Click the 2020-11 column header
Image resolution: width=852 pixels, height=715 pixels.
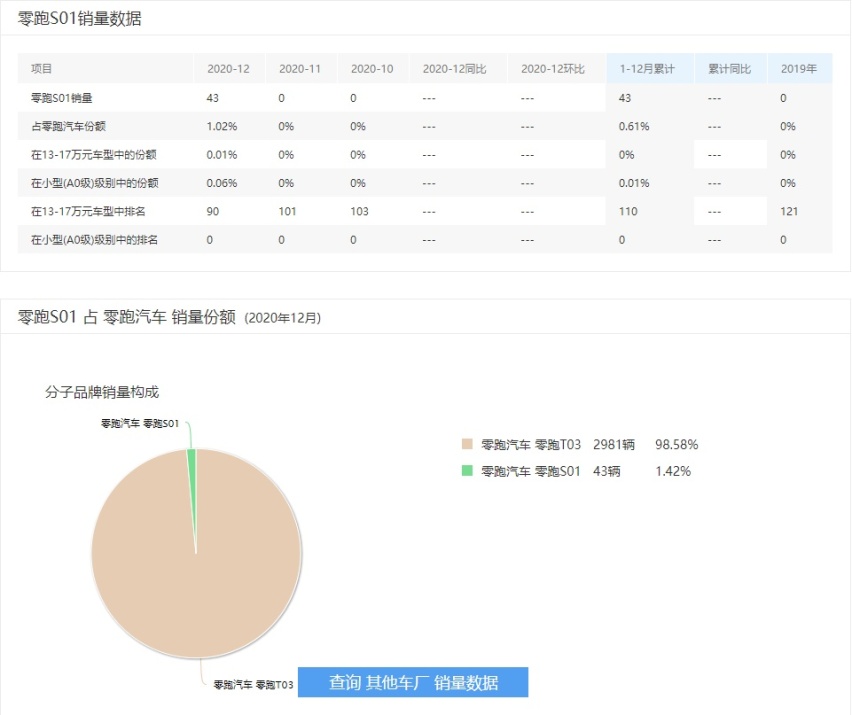(x=300, y=69)
